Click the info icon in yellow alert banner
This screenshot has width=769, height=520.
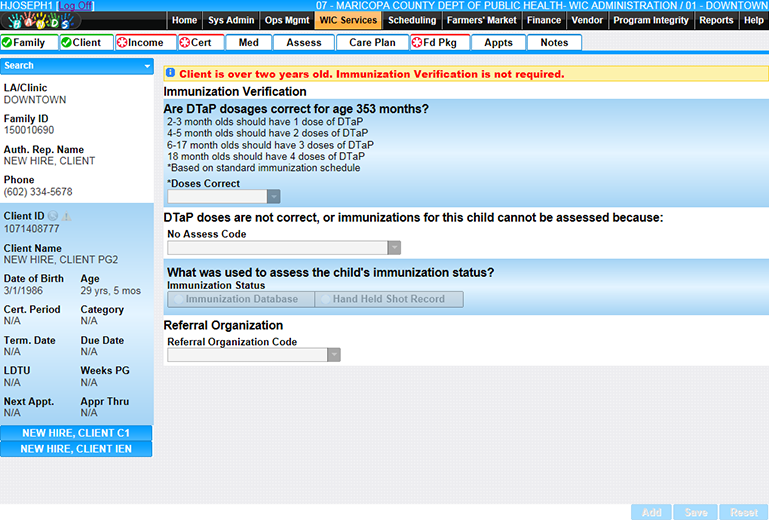[170, 73]
